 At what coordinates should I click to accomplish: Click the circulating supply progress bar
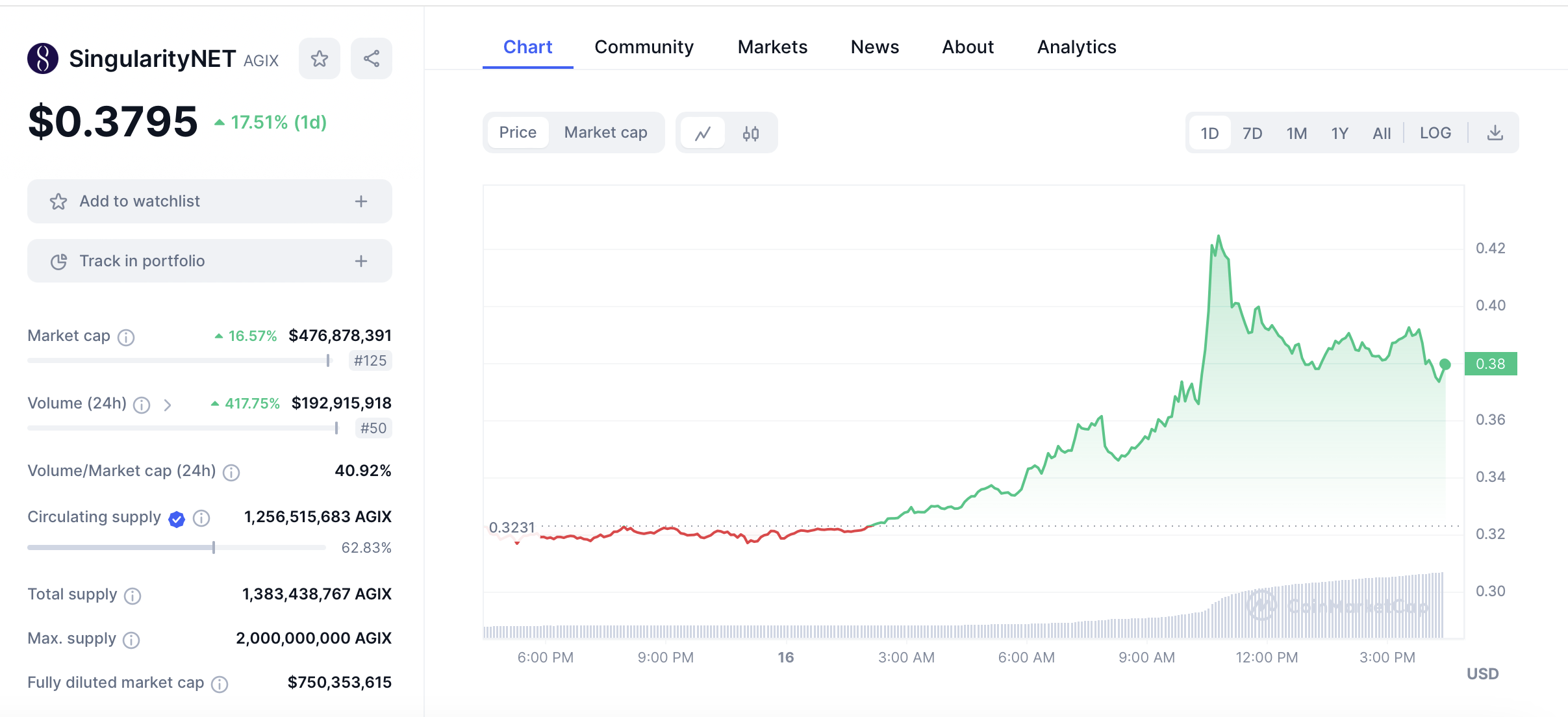tap(176, 547)
